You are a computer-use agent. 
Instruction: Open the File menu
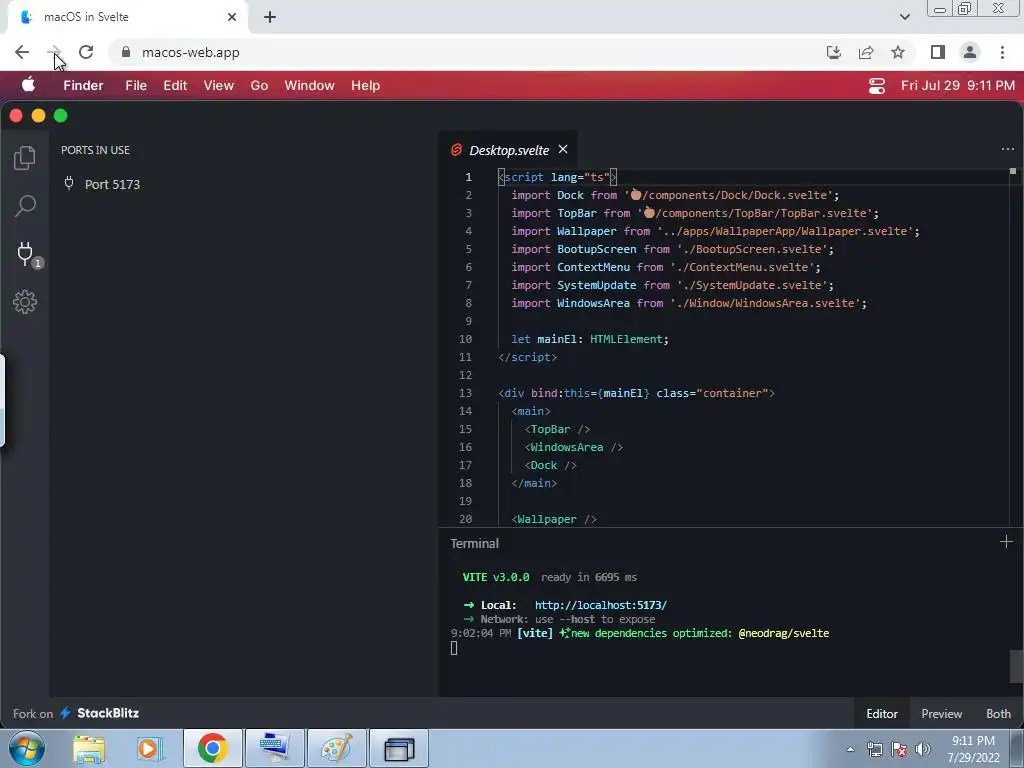click(136, 86)
